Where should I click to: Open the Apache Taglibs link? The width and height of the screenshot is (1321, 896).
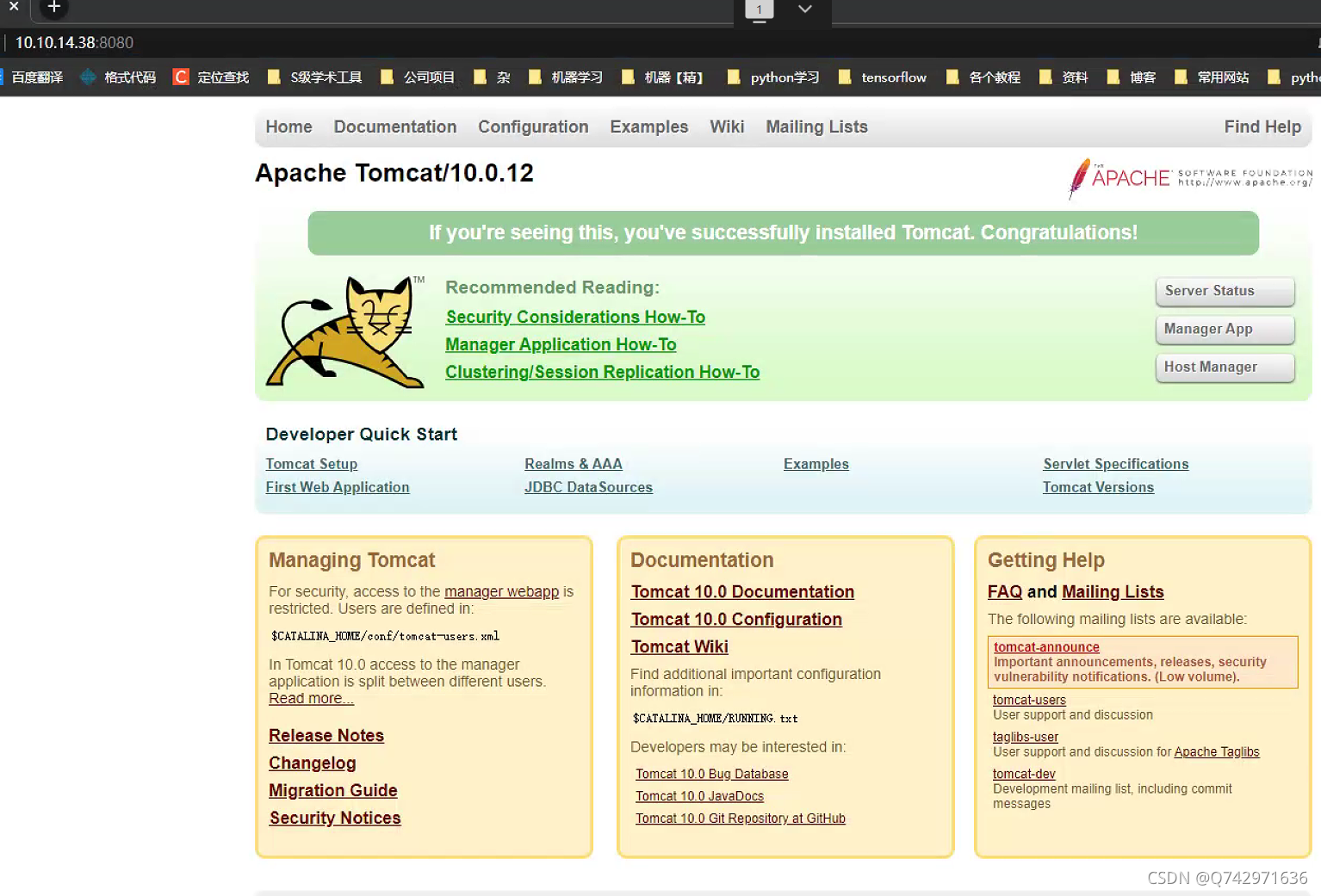(1216, 751)
